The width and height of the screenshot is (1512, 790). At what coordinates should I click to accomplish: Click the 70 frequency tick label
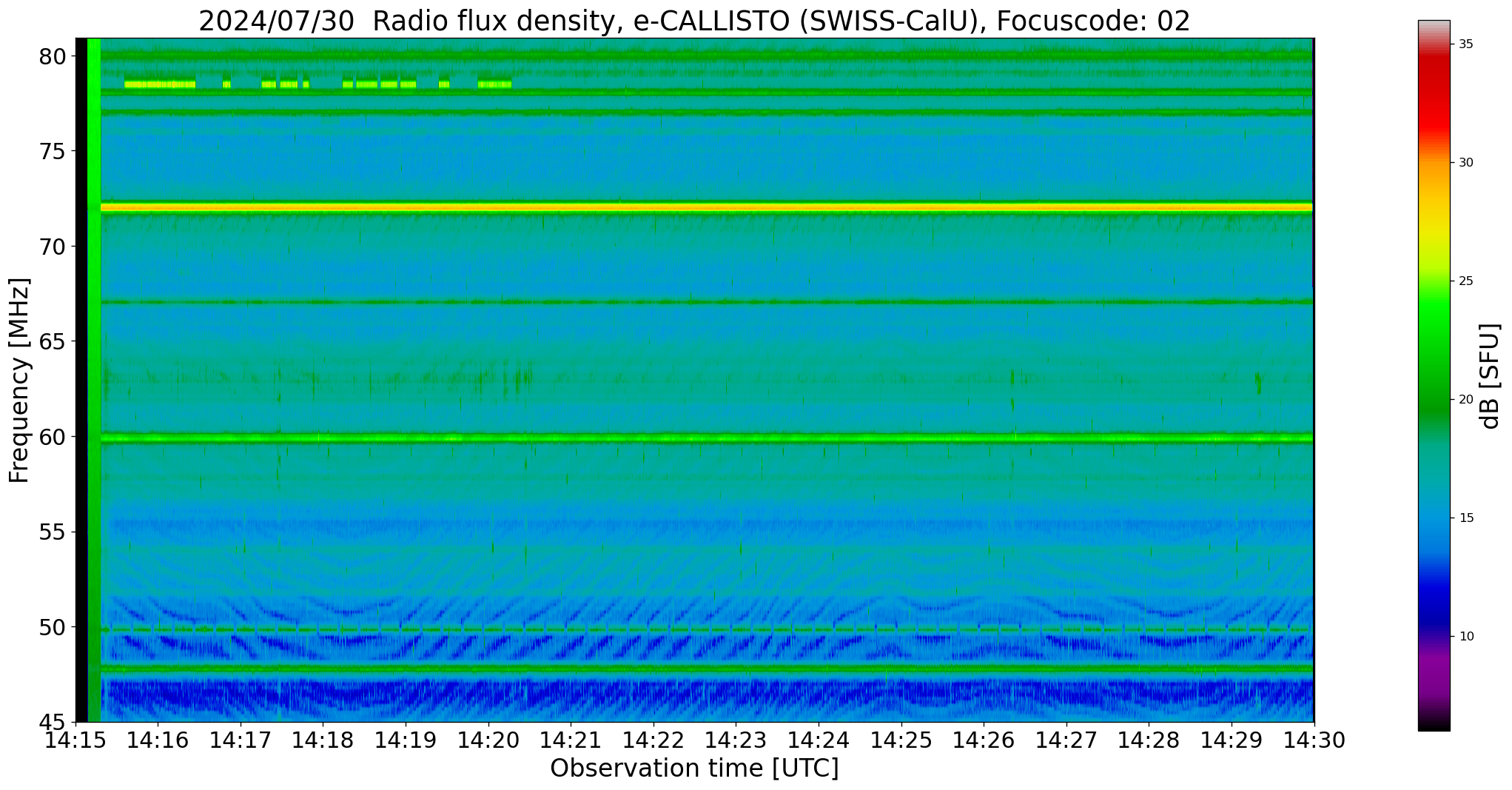click(x=52, y=247)
